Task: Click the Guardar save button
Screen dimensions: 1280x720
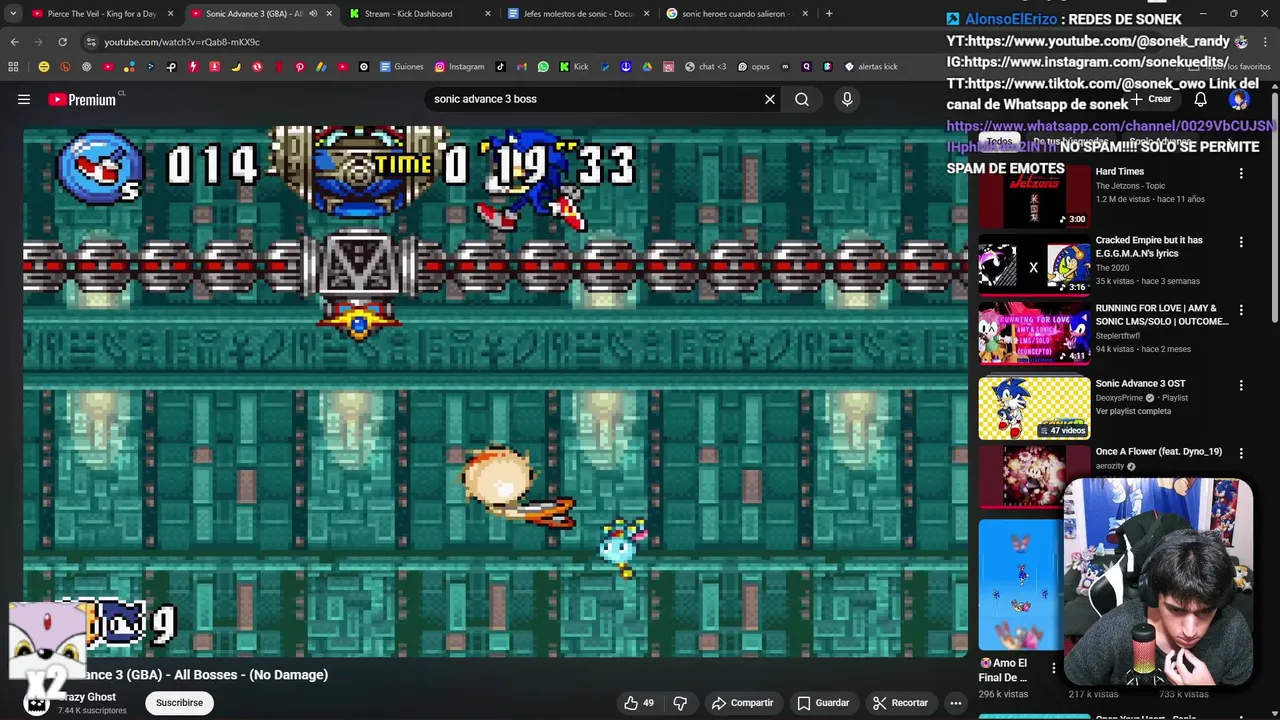Action: click(823, 703)
